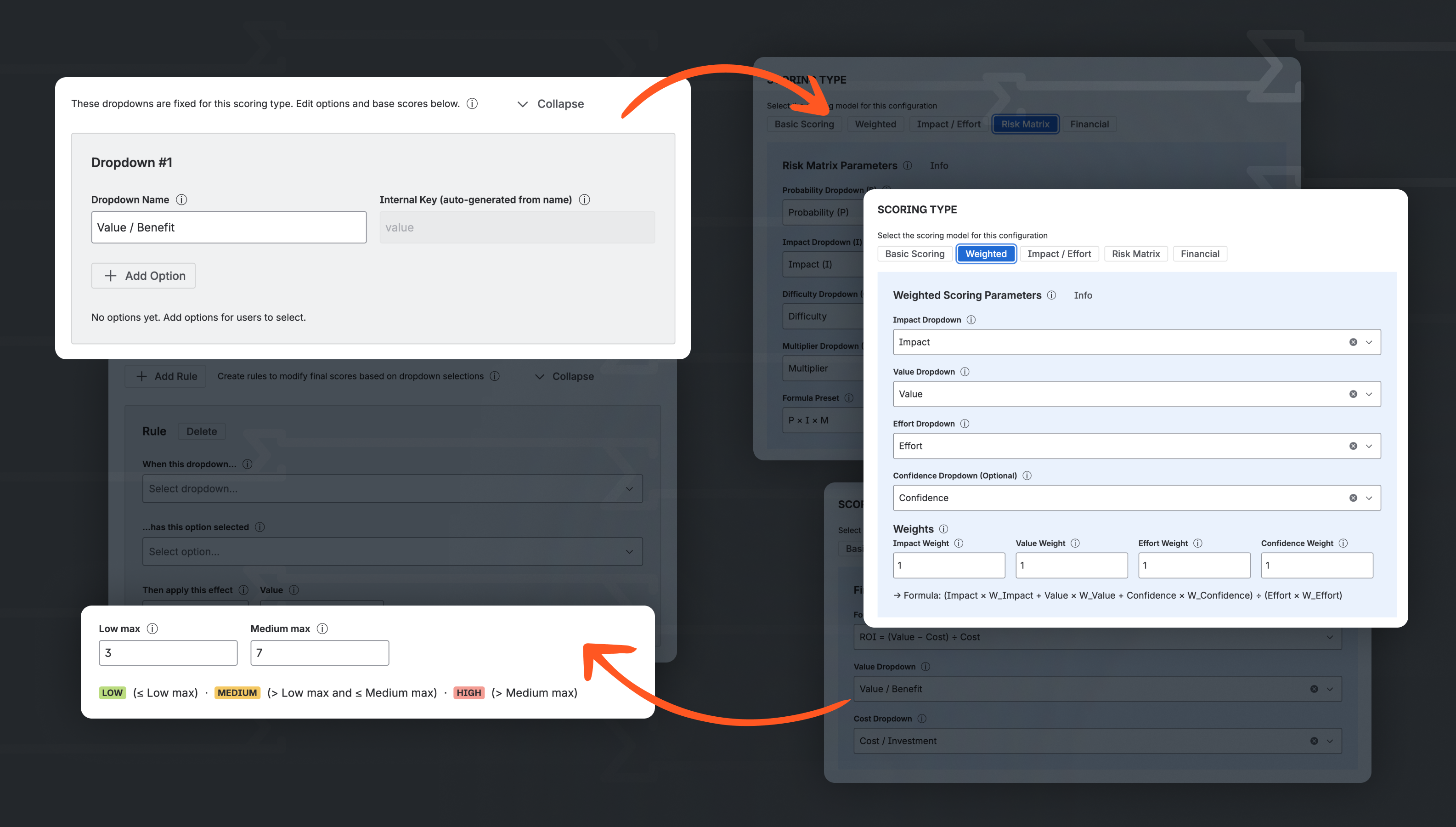Image resolution: width=1456 pixels, height=827 pixels.
Task: Click the Add Option button
Action: point(143,276)
